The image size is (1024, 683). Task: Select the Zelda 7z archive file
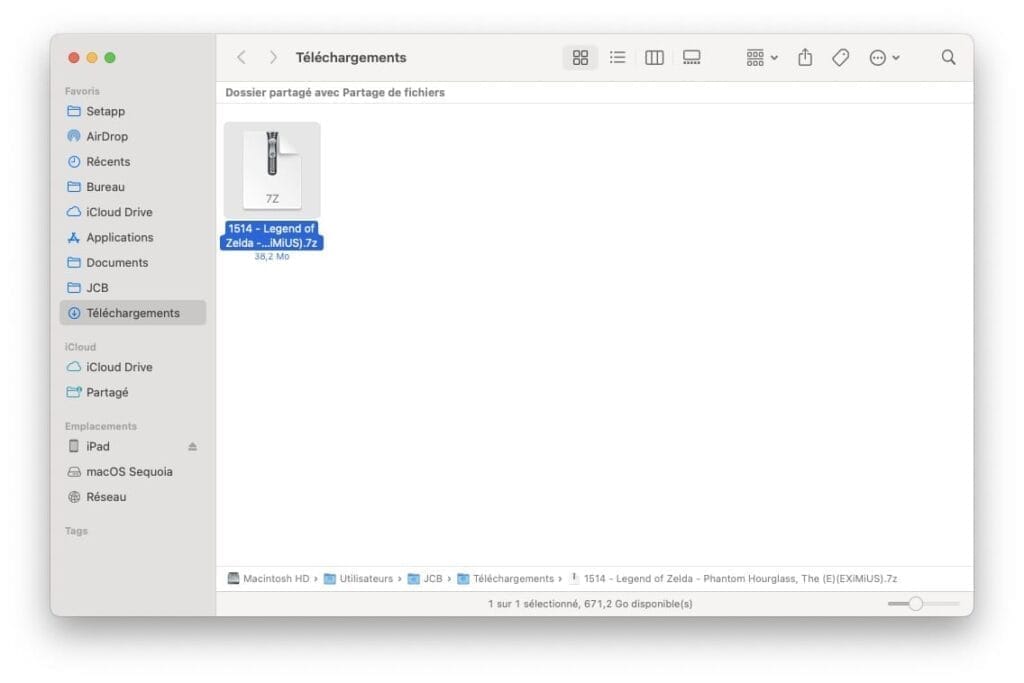tap(272, 170)
